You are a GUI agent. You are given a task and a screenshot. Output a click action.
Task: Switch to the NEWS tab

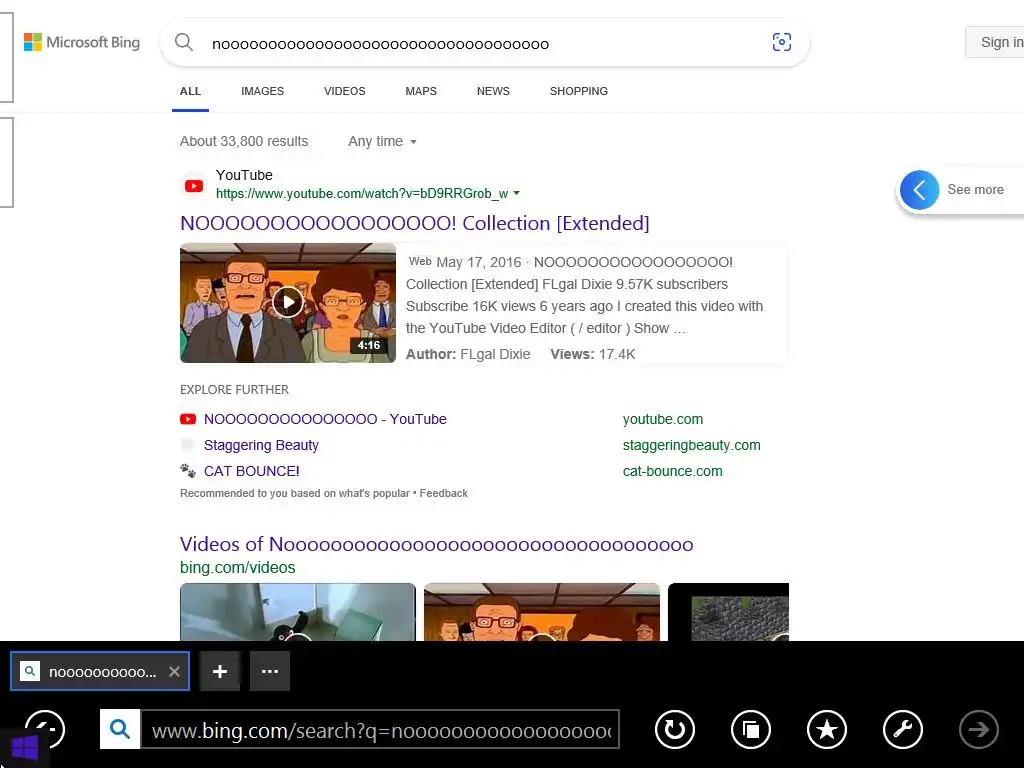click(493, 91)
